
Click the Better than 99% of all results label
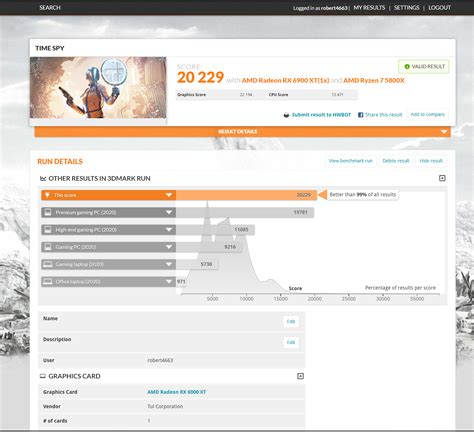pyautogui.click(x=363, y=195)
